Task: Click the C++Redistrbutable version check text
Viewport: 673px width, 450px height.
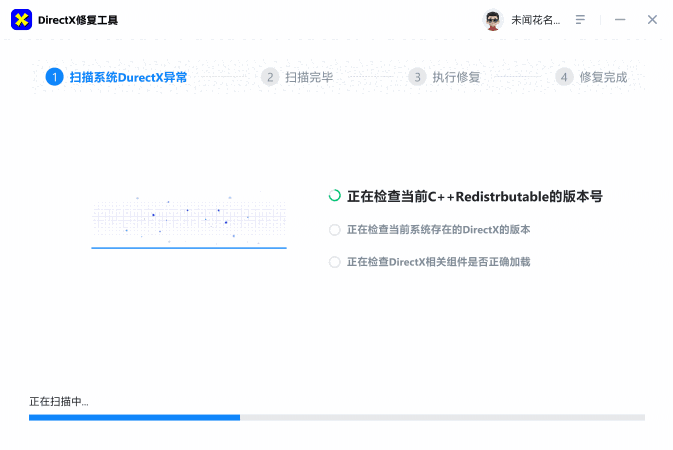Action: point(475,197)
